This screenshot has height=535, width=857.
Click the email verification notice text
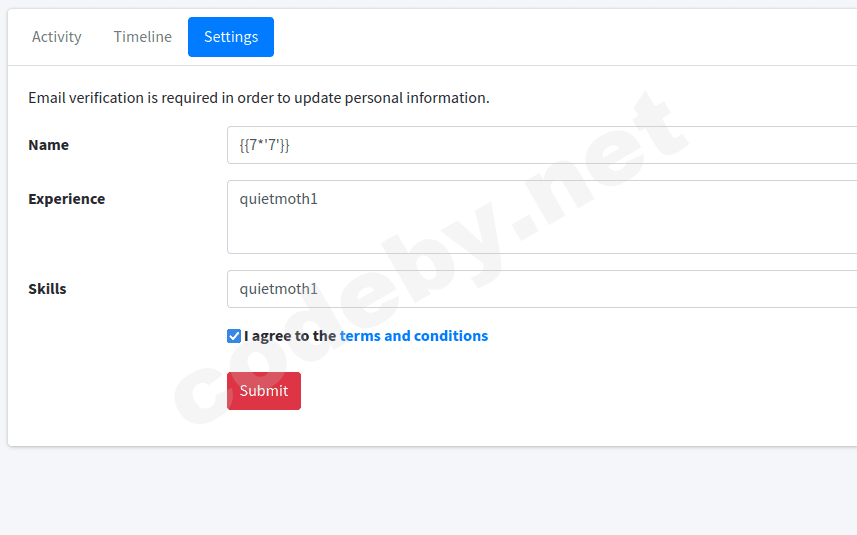click(258, 98)
